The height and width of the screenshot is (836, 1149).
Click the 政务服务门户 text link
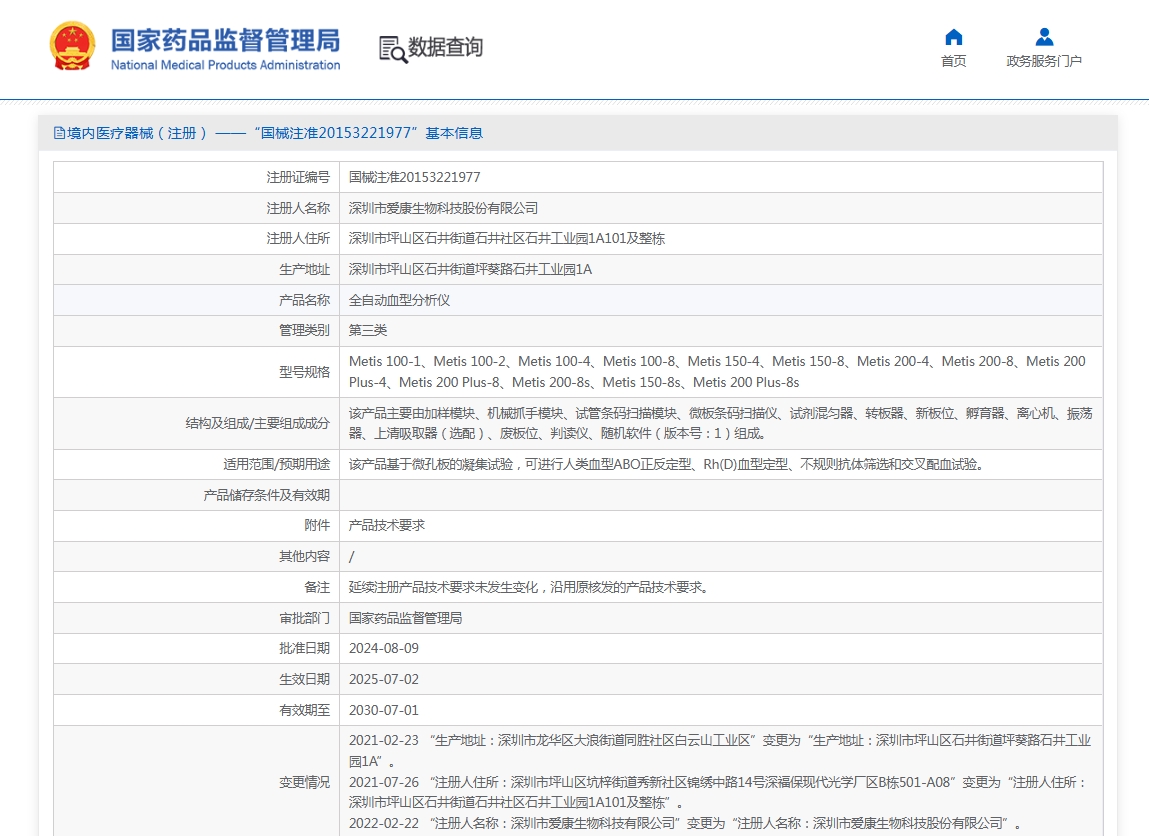pos(1044,61)
